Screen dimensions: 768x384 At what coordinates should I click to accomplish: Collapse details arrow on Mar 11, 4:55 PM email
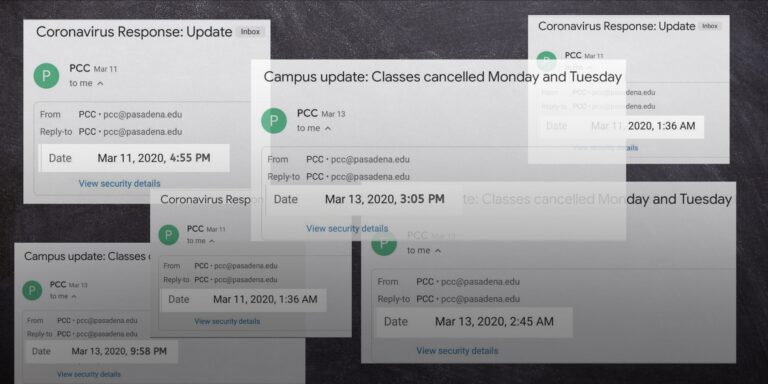coord(100,84)
